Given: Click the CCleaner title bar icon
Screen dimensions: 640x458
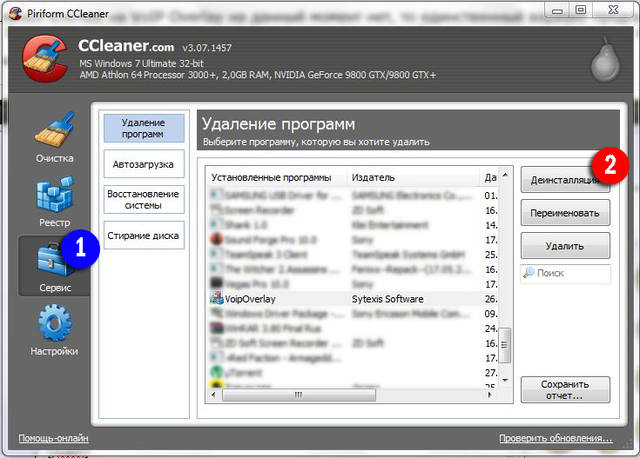Looking at the screenshot, I should click(15, 13).
